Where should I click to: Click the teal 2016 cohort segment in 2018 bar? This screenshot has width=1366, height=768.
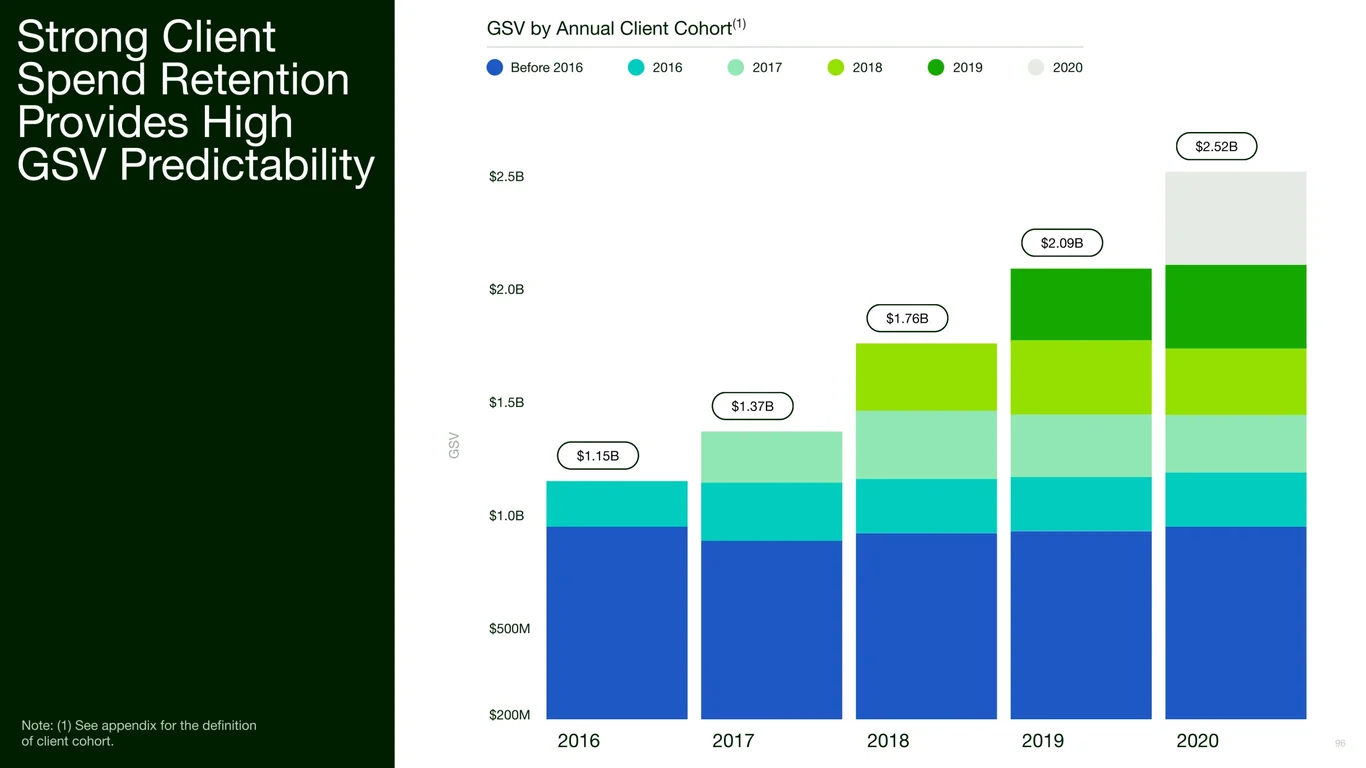[x=926, y=506]
